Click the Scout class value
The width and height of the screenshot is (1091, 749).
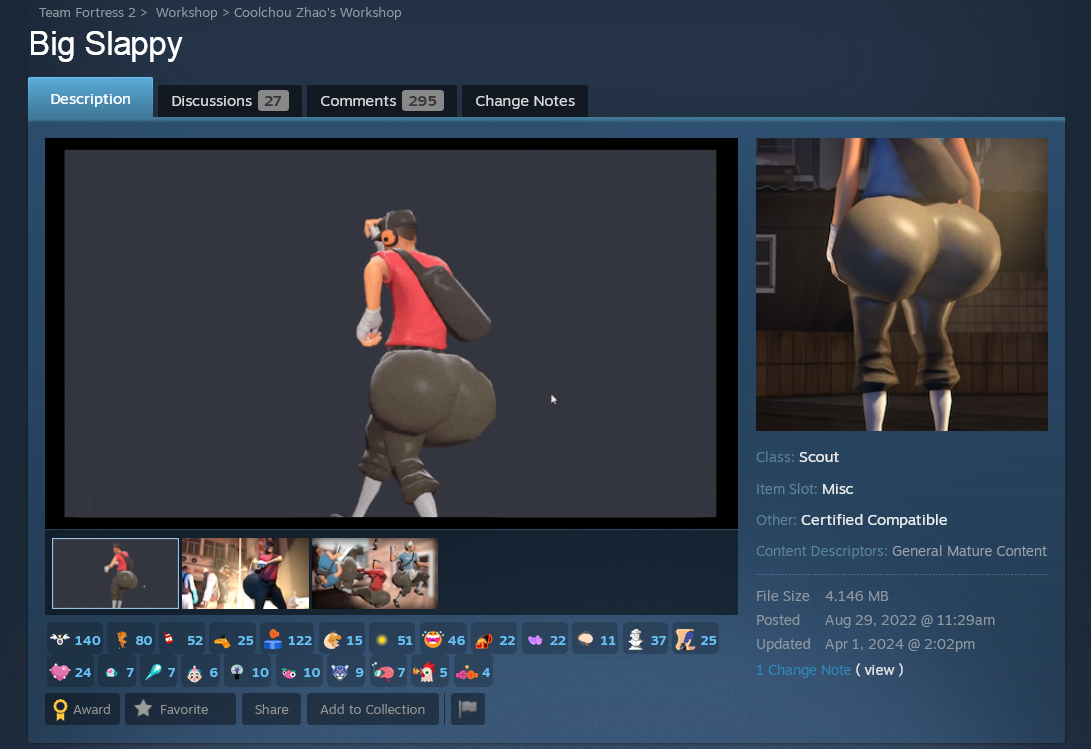coord(819,457)
